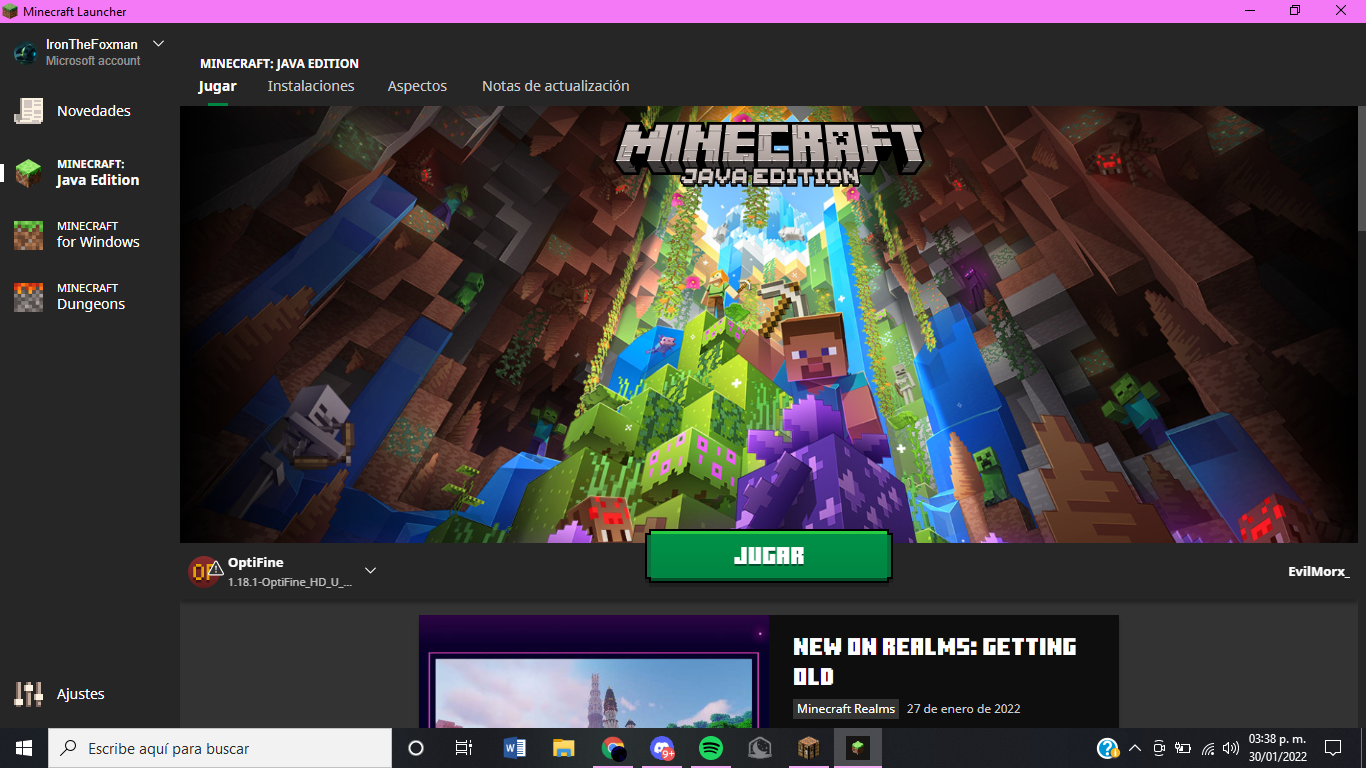This screenshot has width=1366, height=768.
Task: Click the article date 27 de enero de 2022
Action: [x=964, y=709]
